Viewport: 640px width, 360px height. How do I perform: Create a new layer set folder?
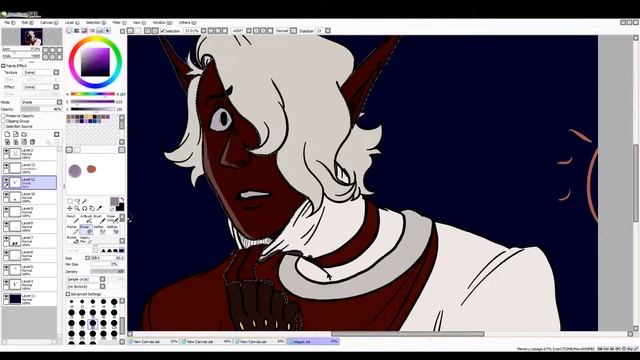pos(24,134)
